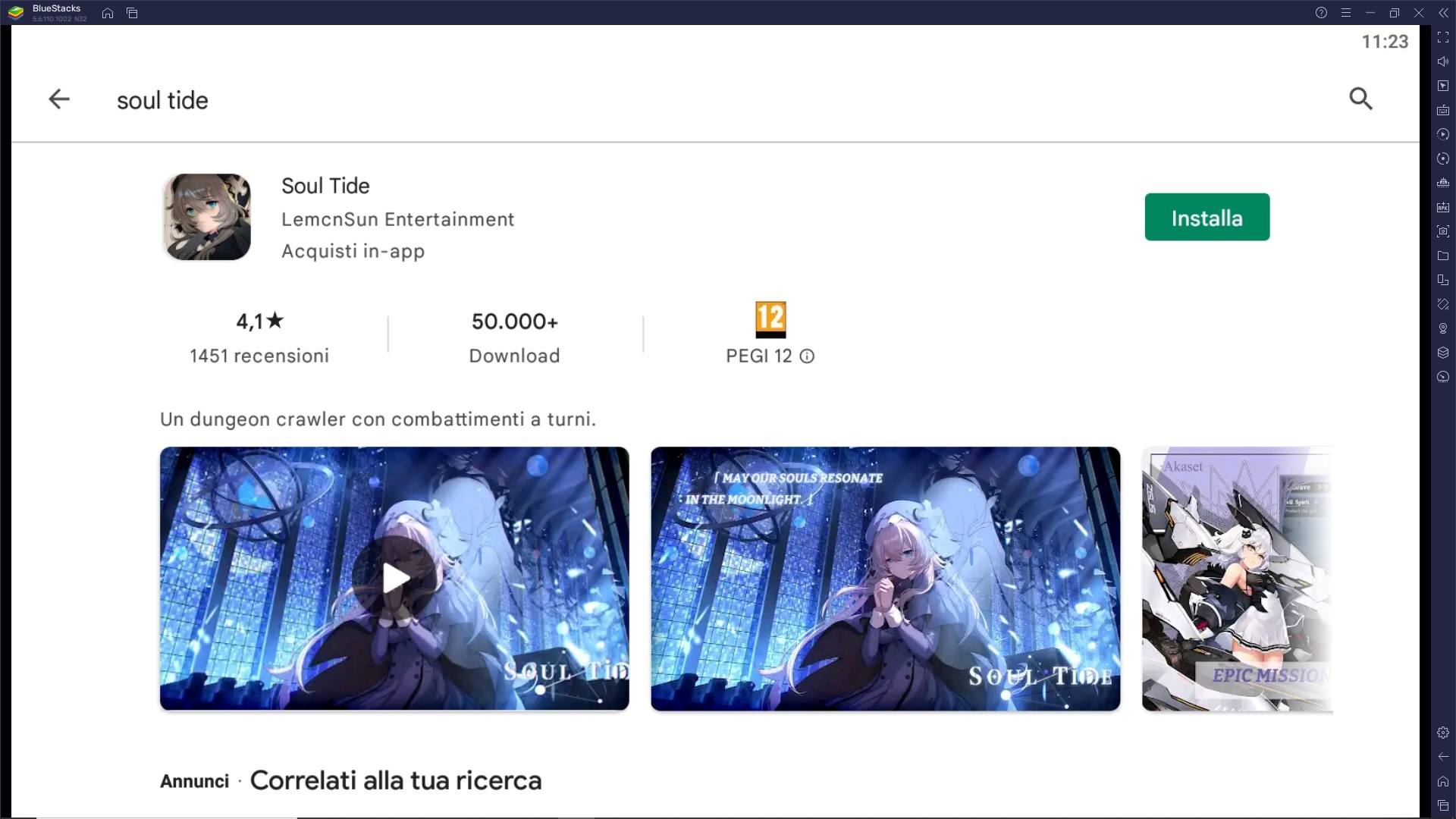Open the BlueStacks hamburger menu
This screenshot has width=1456, height=819.
point(1345,13)
